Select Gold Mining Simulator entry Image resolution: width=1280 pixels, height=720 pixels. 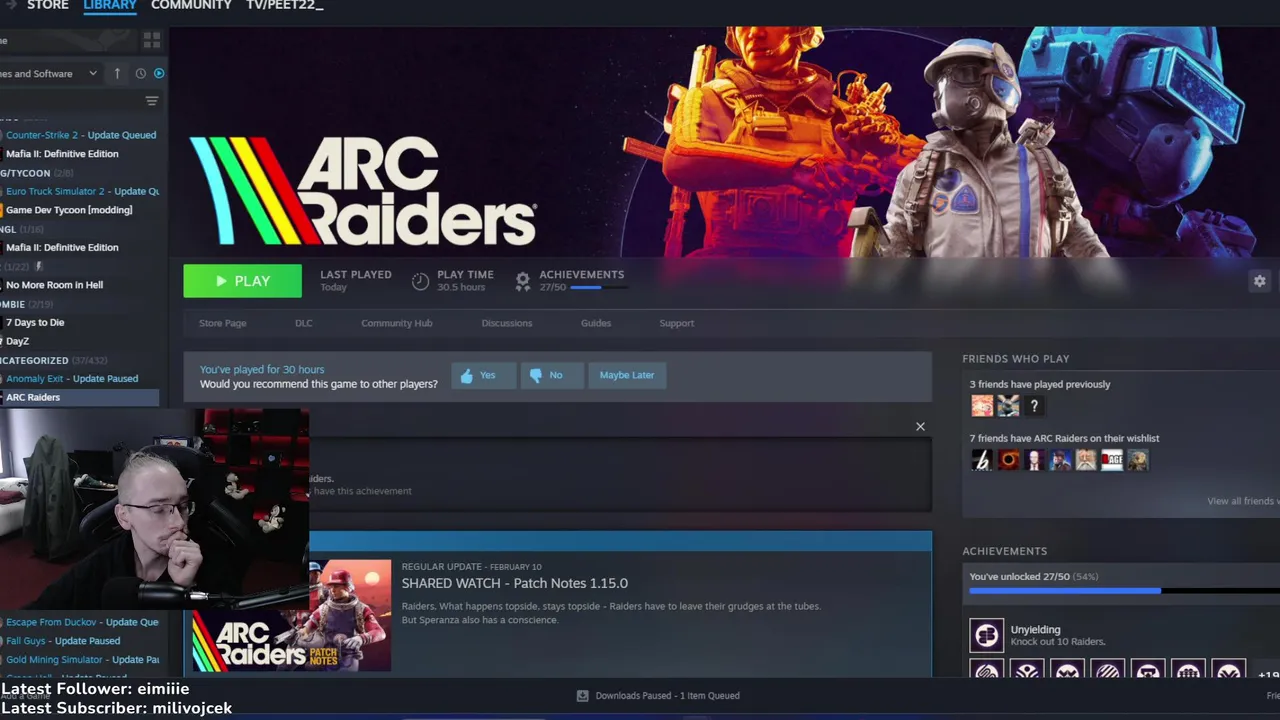pos(79,660)
